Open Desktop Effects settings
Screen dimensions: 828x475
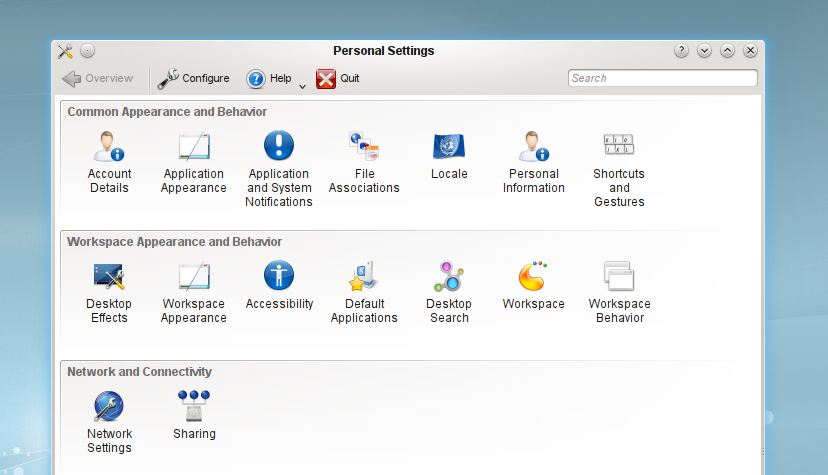109,292
